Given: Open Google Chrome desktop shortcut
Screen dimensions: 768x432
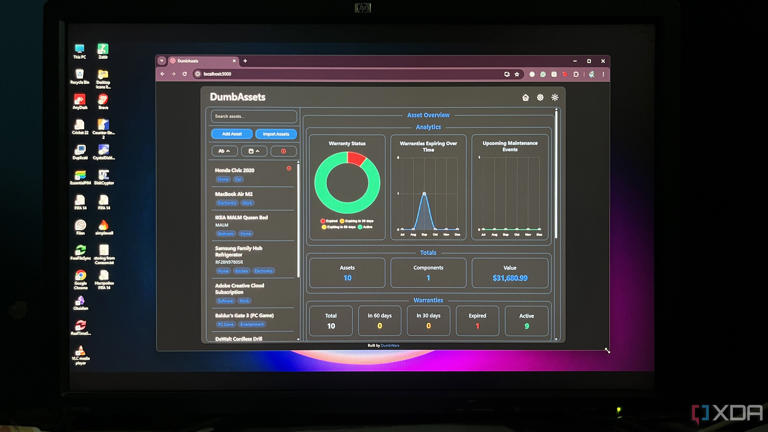Looking at the screenshot, I should (79, 277).
